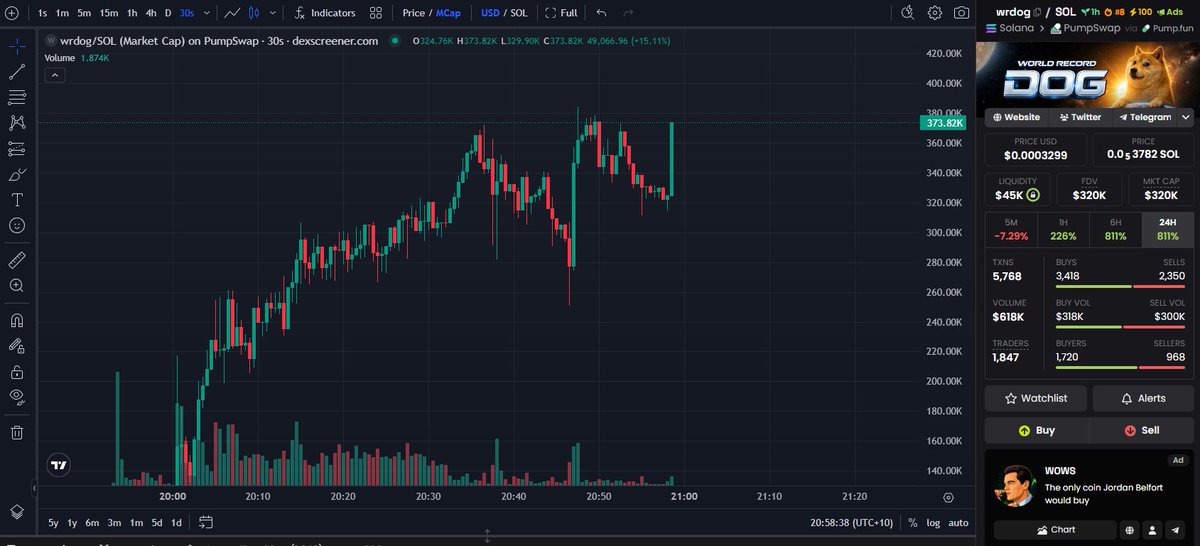
Task: Expand the chart style dropdown arrow
Action: pos(272,13)
